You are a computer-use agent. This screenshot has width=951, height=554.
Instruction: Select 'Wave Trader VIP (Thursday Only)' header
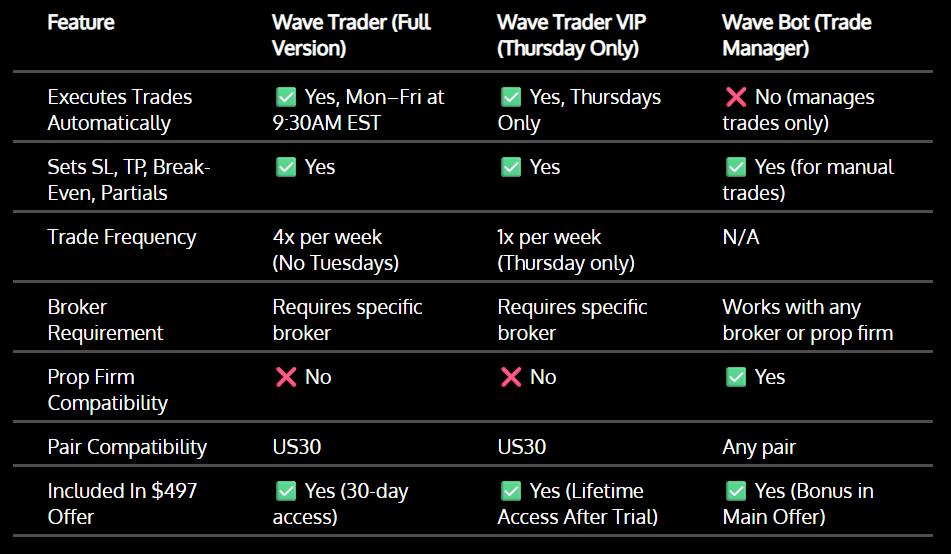[571, 35]
